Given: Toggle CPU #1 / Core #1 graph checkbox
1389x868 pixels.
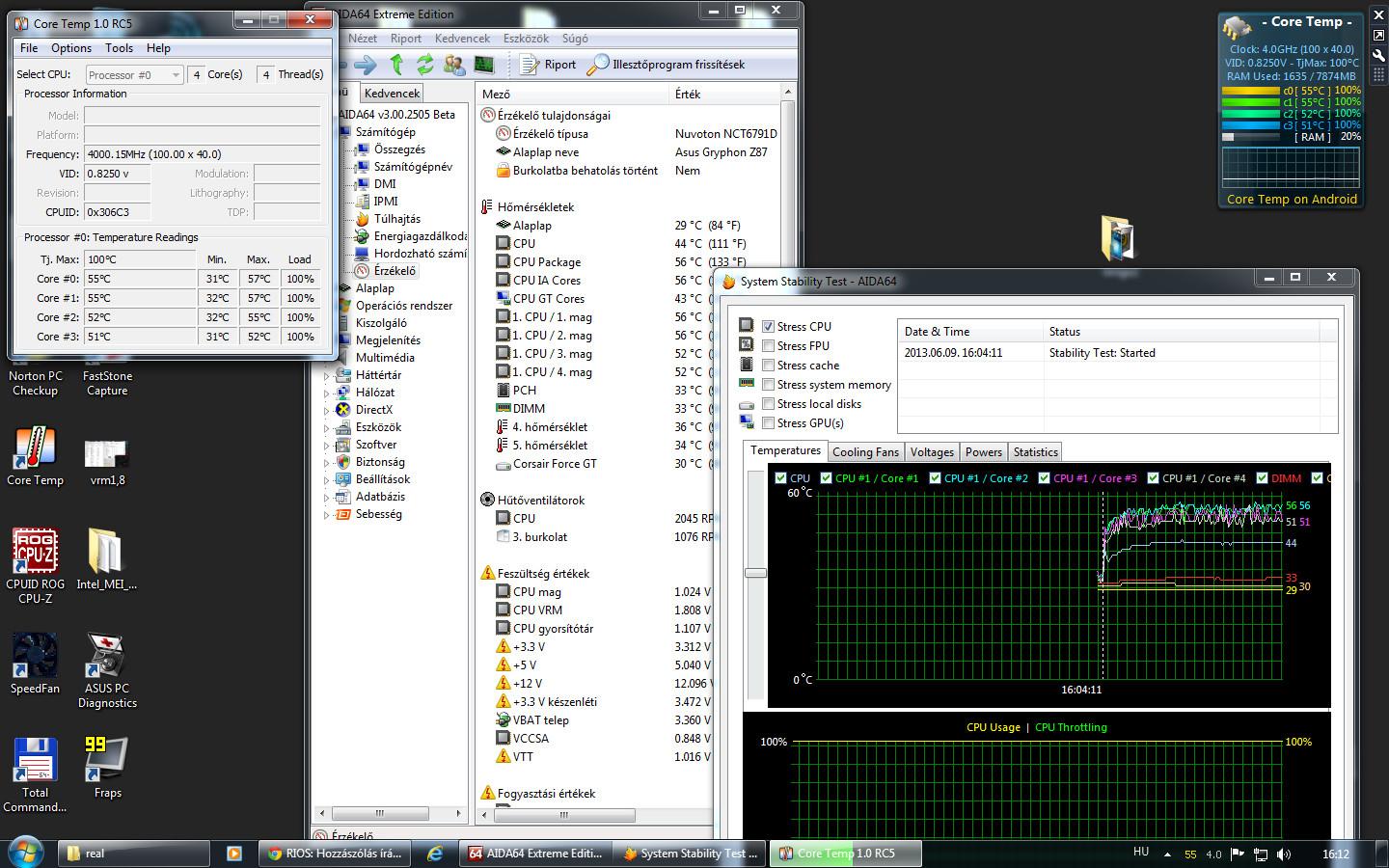Looking at the screenshot, I should [826, 477].
